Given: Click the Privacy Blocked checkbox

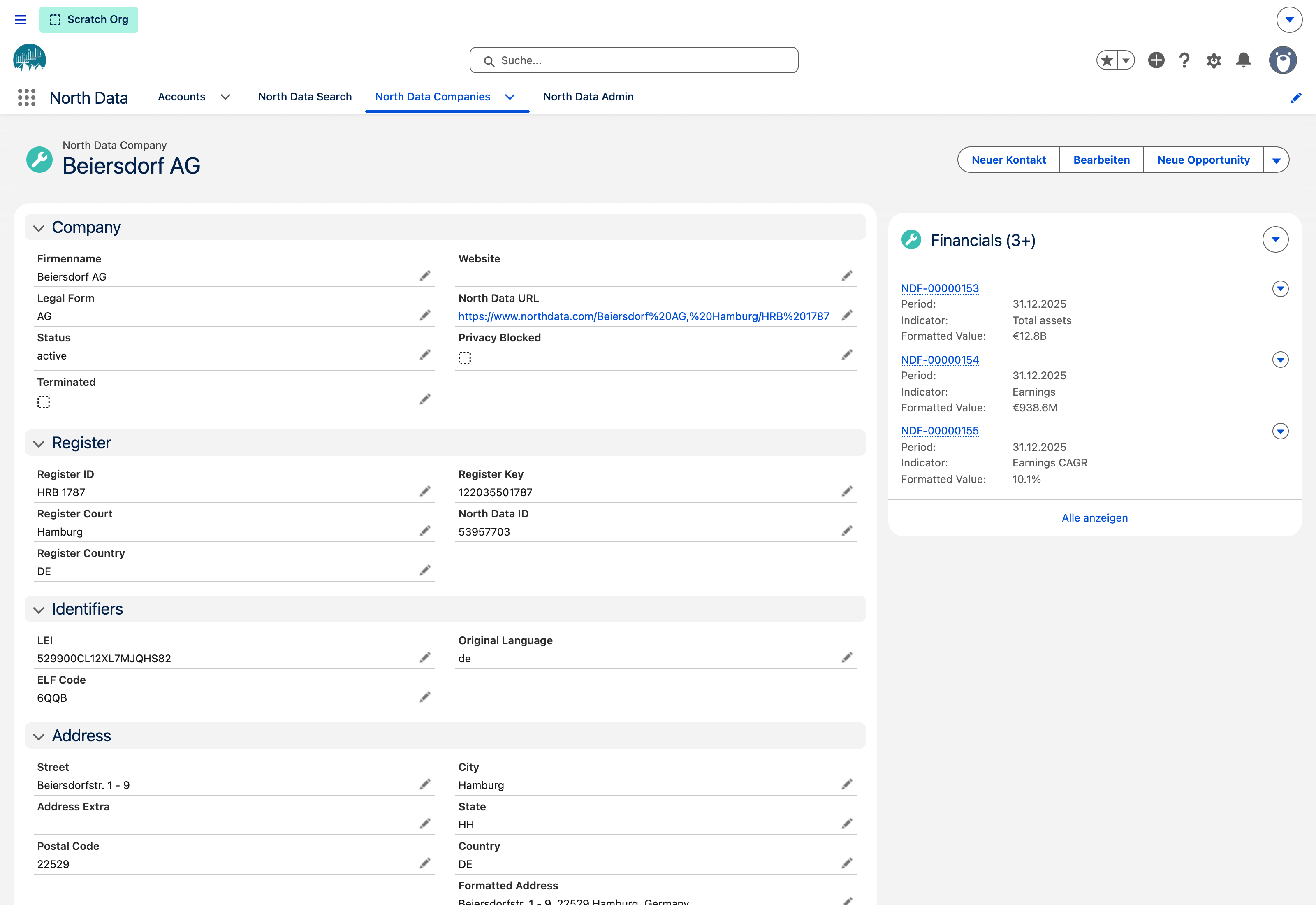Looking at the screenshot, I should tap(465, 358).
